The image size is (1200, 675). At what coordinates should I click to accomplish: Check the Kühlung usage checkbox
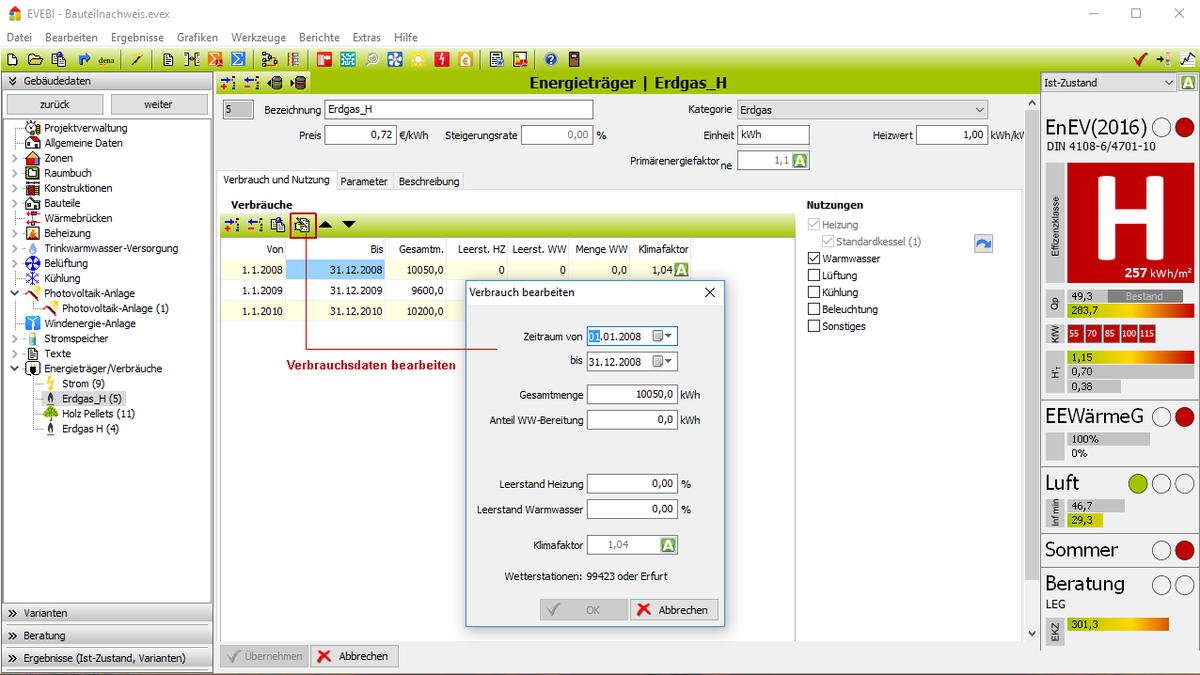point(814,292)
